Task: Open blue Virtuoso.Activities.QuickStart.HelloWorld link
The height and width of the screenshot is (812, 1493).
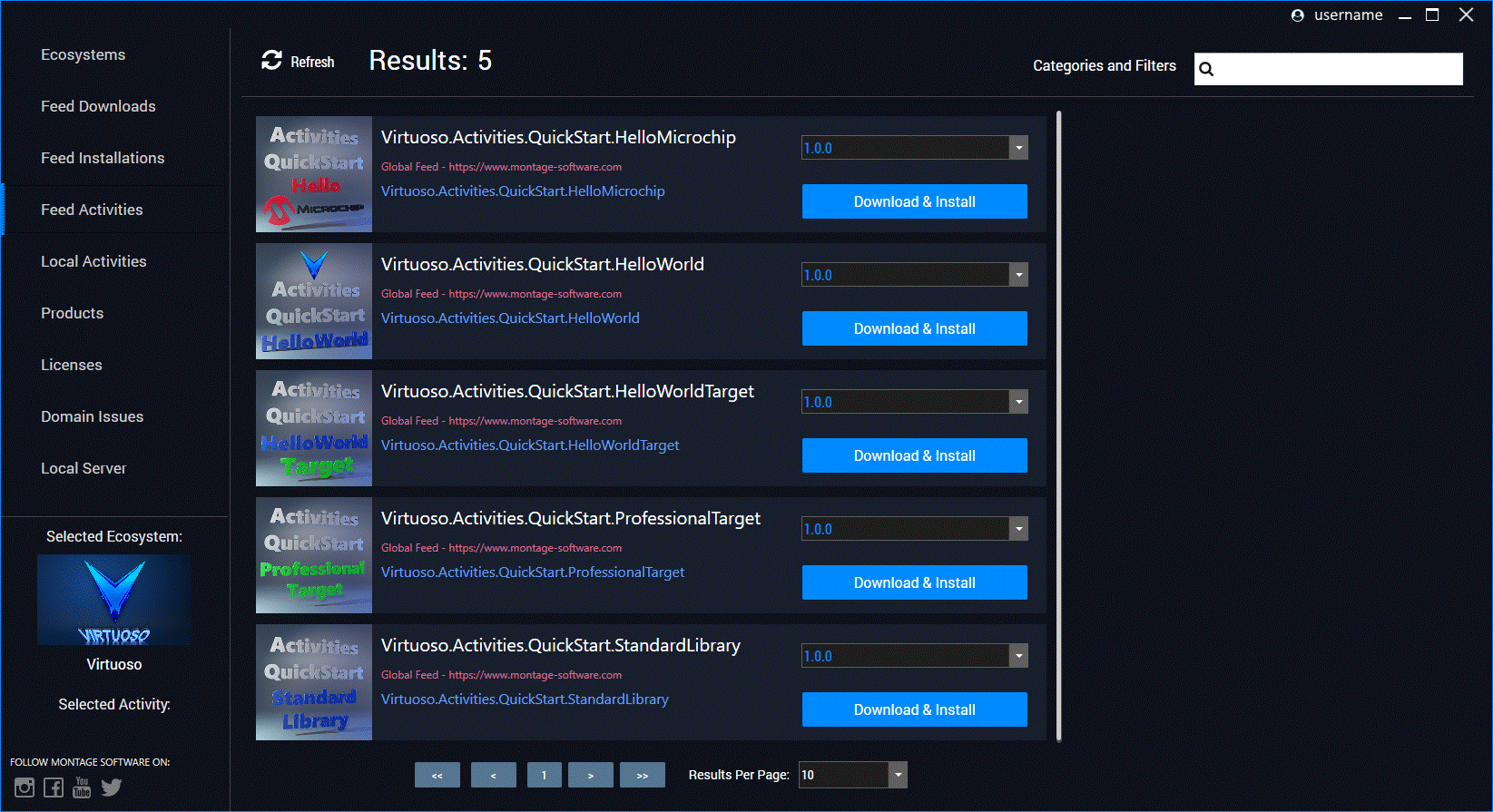Action: (510, 318)
